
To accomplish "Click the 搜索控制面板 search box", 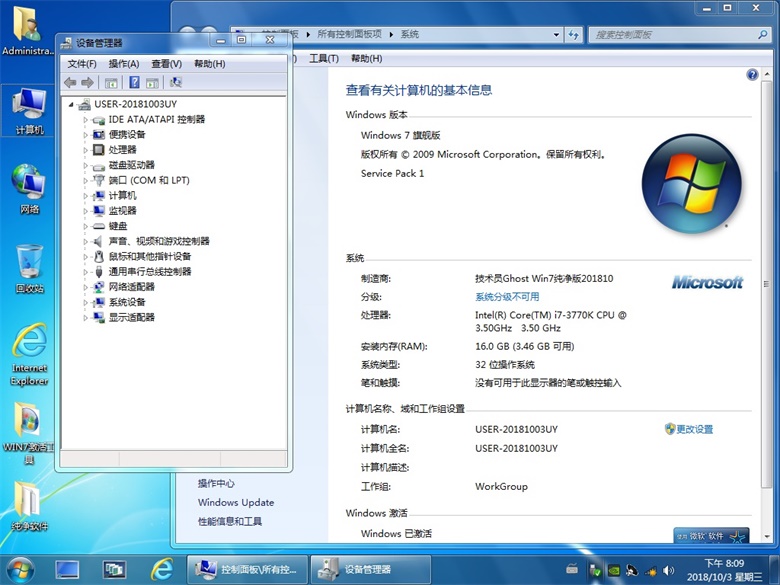I will [670, 34].
